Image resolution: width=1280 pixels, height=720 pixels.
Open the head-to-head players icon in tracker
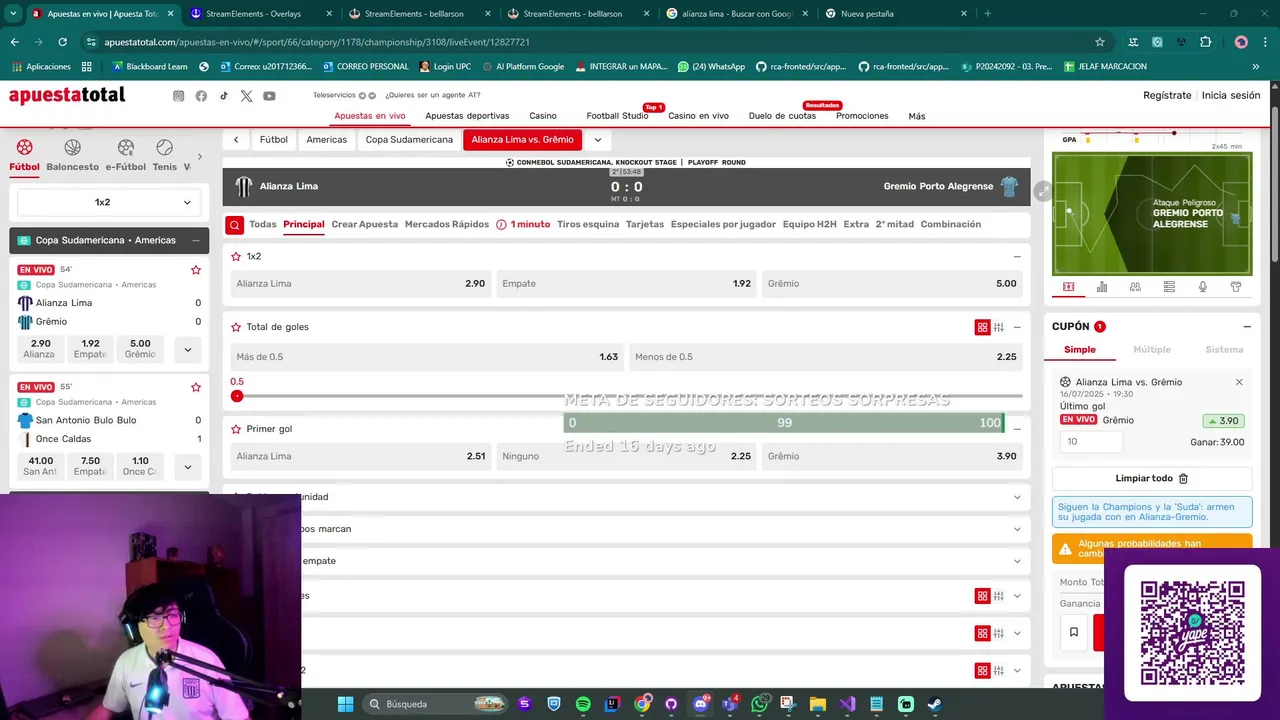1135,287
